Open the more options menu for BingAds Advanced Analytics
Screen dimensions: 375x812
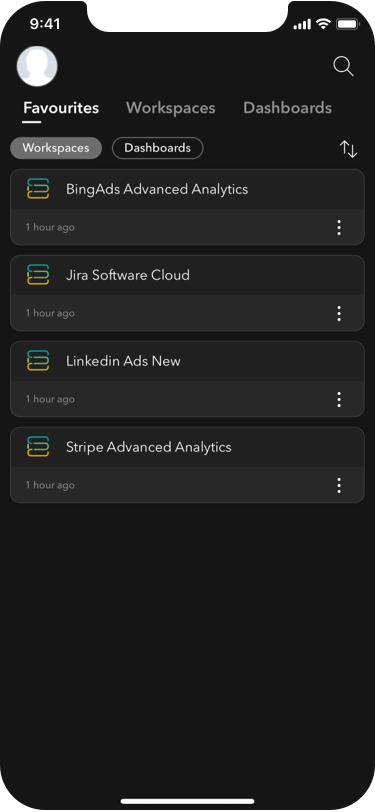pos(339,227)
